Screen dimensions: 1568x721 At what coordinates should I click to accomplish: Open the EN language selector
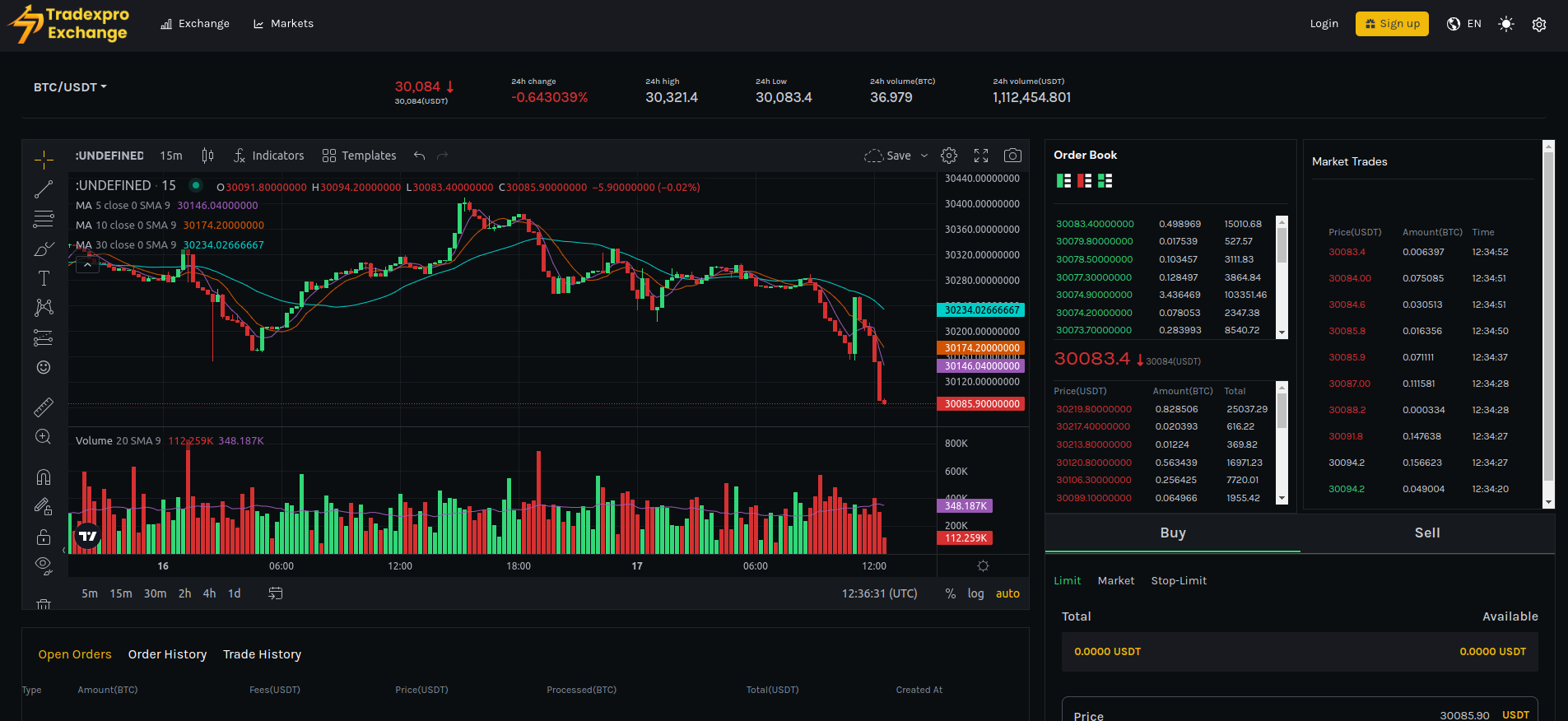(x=1464, y=24)
